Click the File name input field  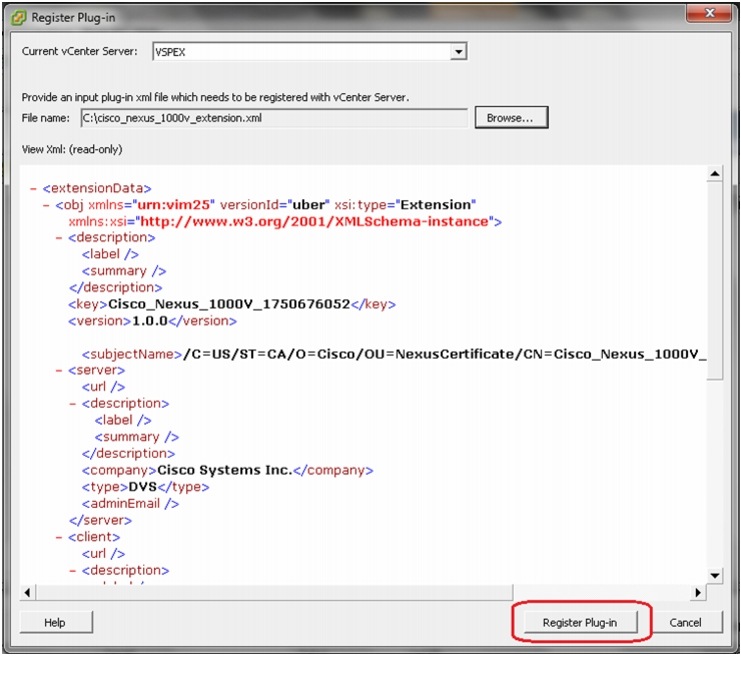[274, 118]
